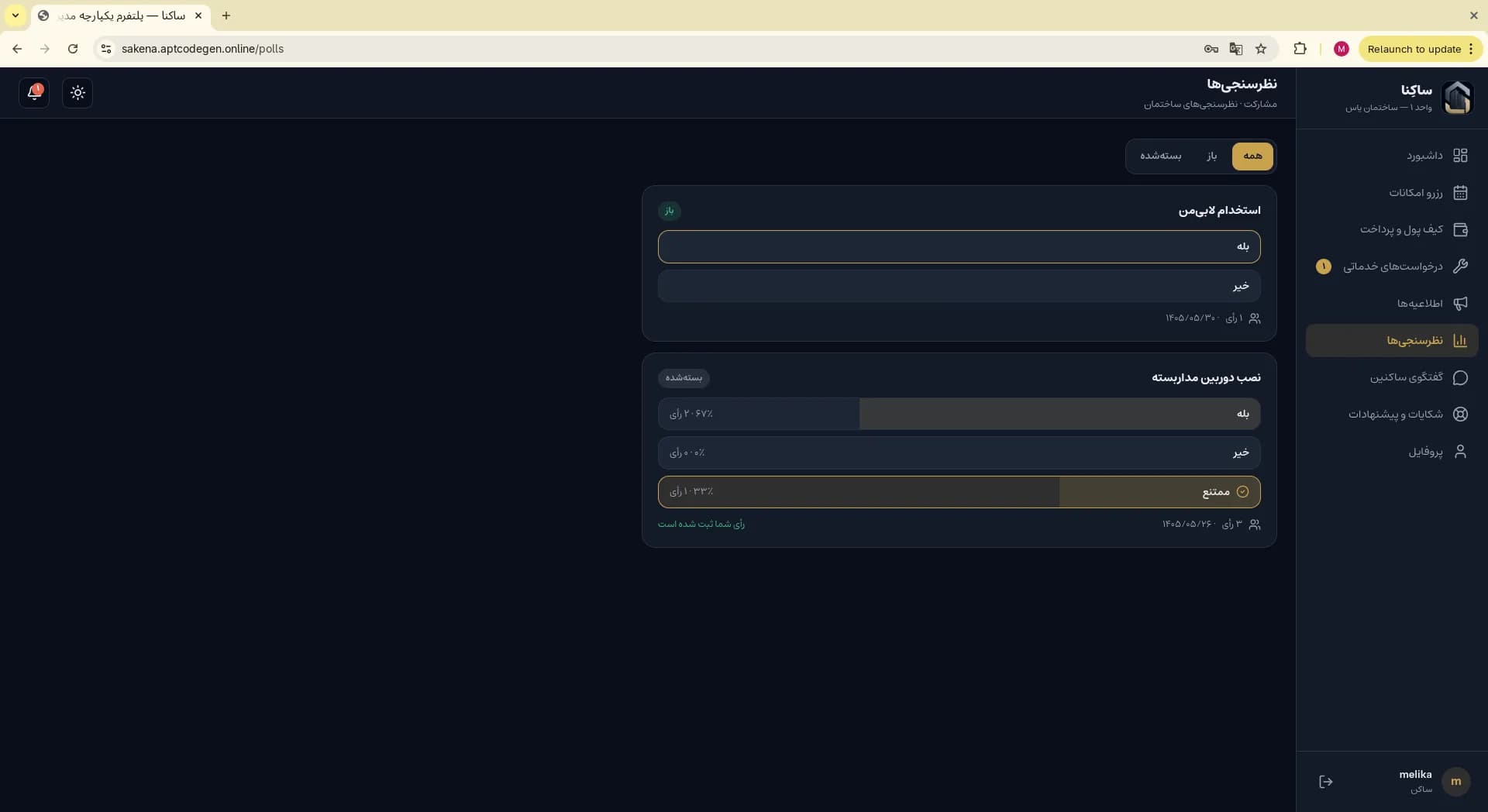Click the chat bubble icon for گفتگوی ساکنین
The width and height of the screenshot is (1488, 812).
1460,377
